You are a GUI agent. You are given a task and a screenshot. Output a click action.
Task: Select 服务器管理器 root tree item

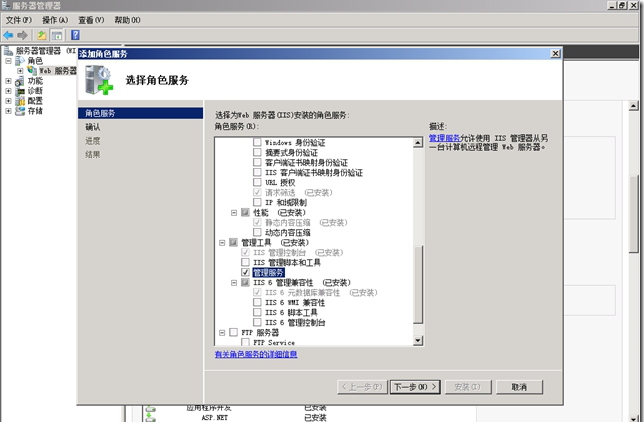click(45, 51)
